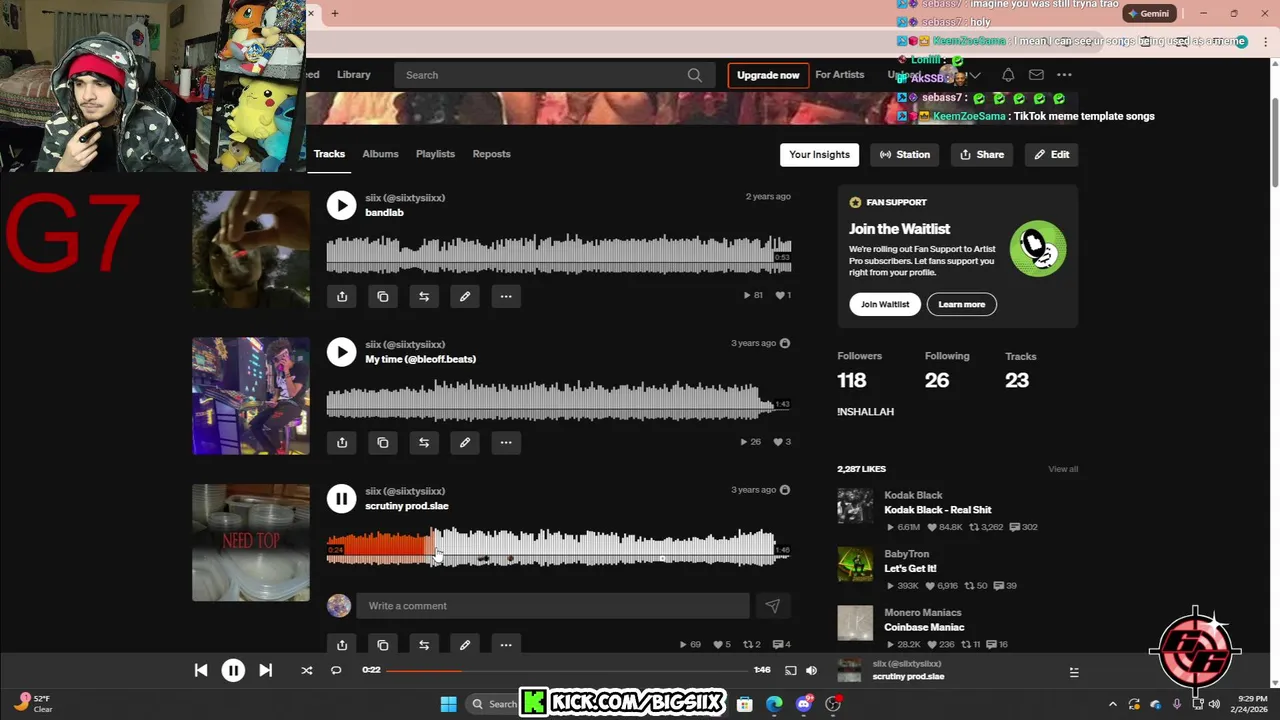Toggle repeat in the player bar
This screenshot has height=720, width=1280.
(x=336, y=671)
